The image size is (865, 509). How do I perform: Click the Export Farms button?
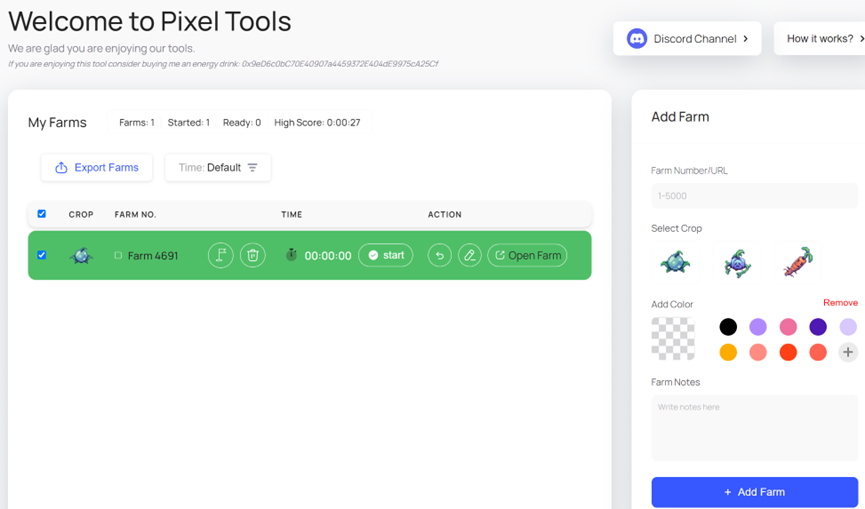point(97,167)
